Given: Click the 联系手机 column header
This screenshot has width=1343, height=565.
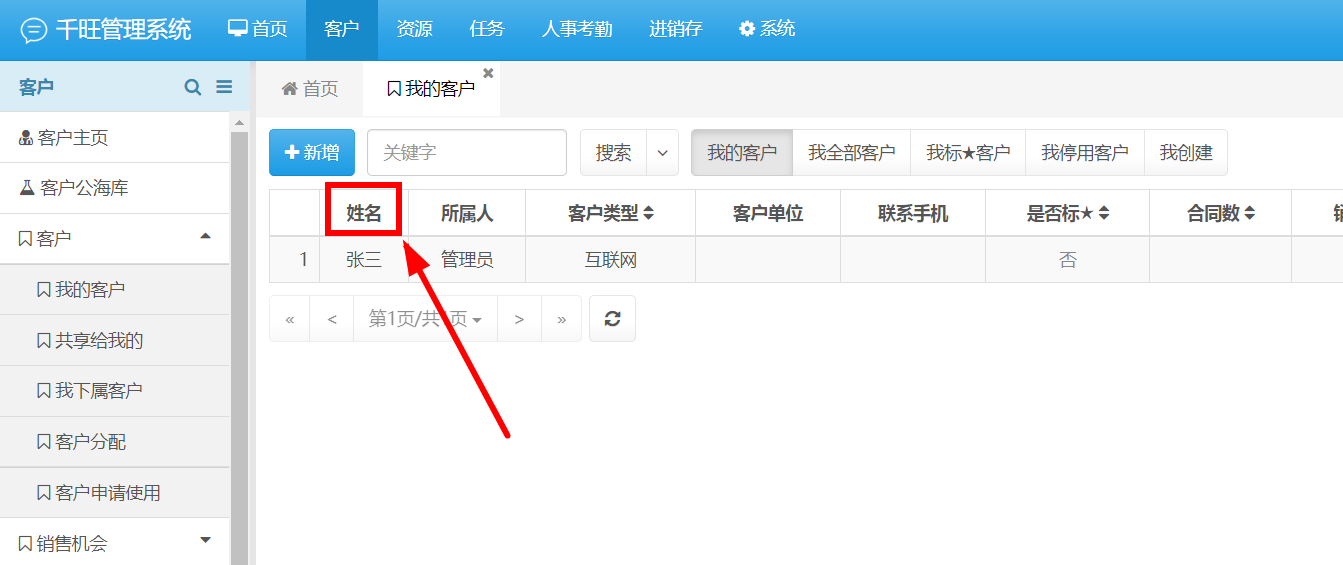Looking at the screenshot, I should pos(913,213).
